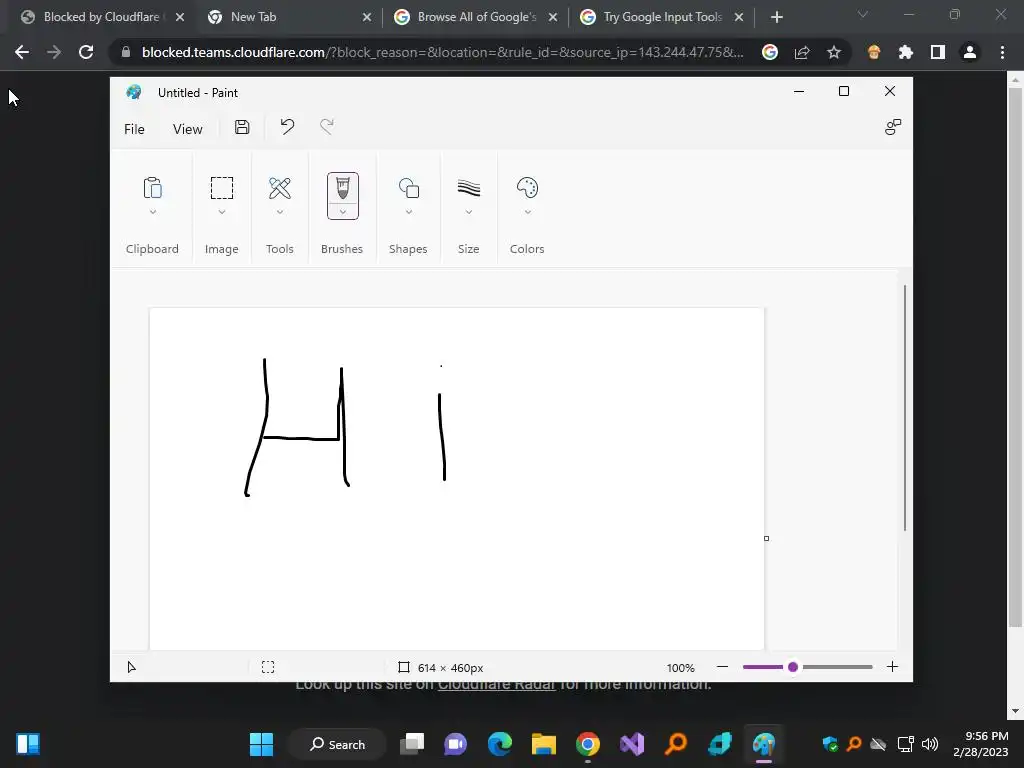
Task: Open Task View from the taskbar
Action: [412, 744]
